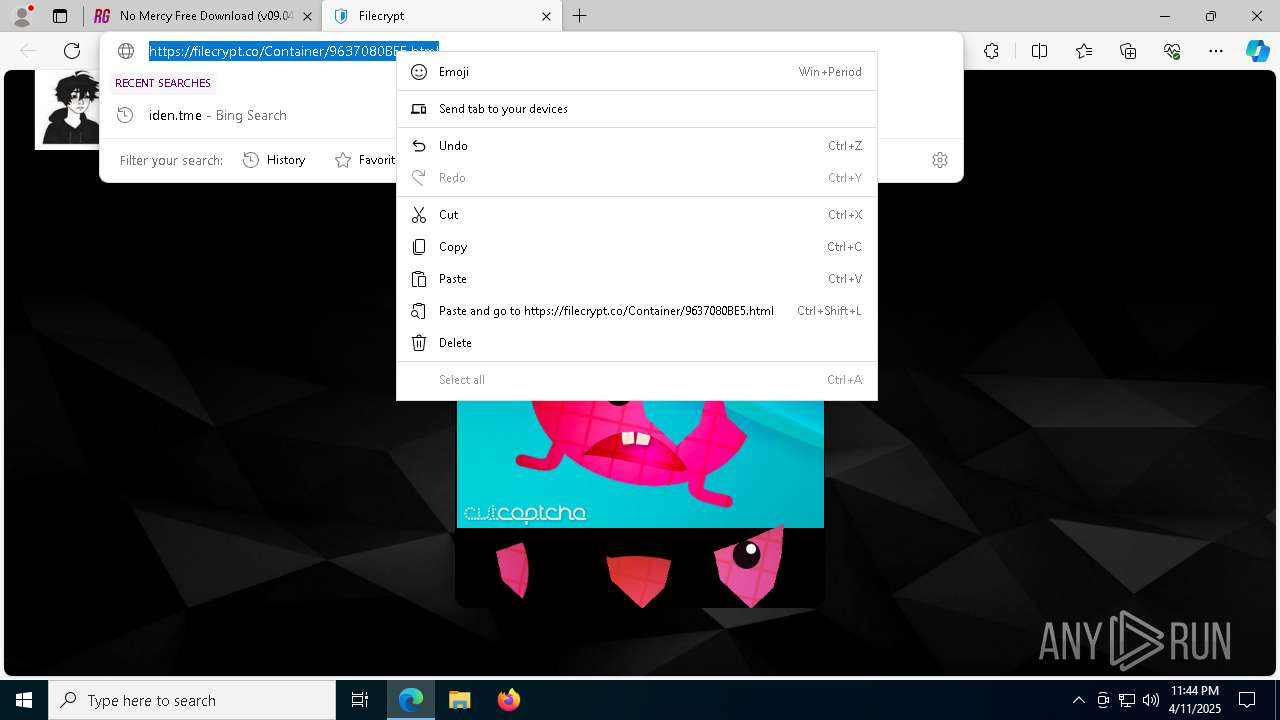The width and height of the screenshot is (1280, 720).
Task: Choose Emoji from the context menu
Action: coord(637,72)
